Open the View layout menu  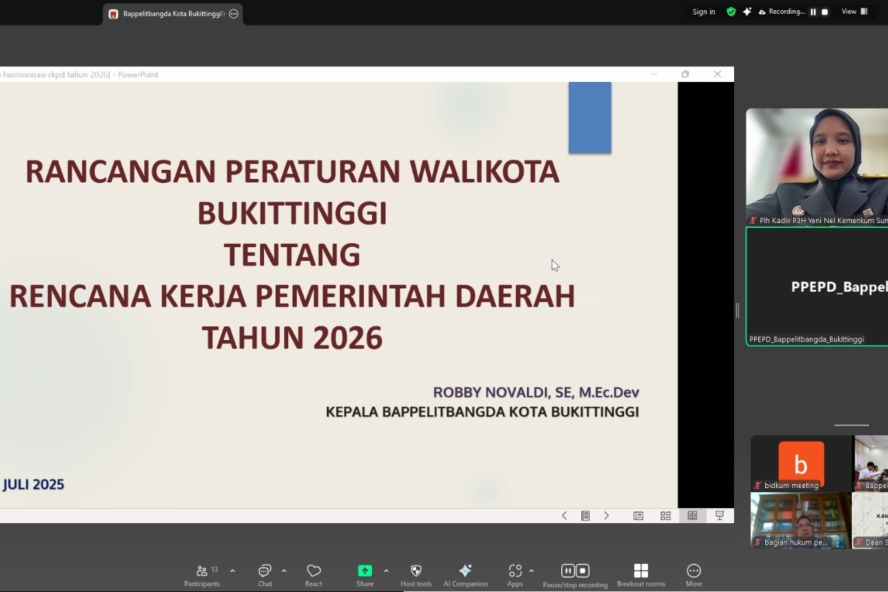point(853,12)
